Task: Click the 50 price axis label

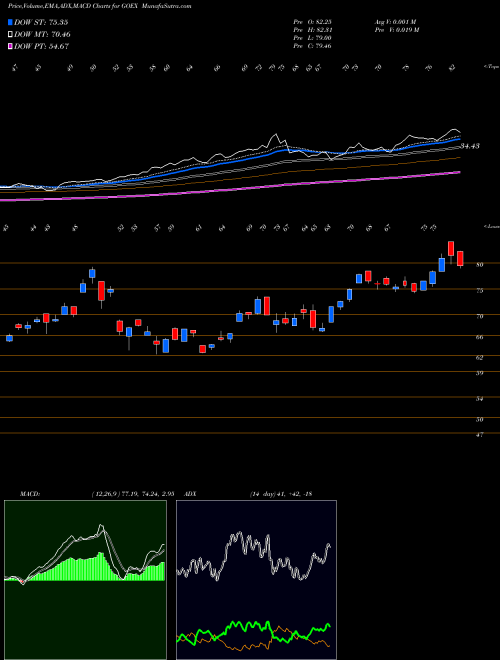Action: (480, 420)
